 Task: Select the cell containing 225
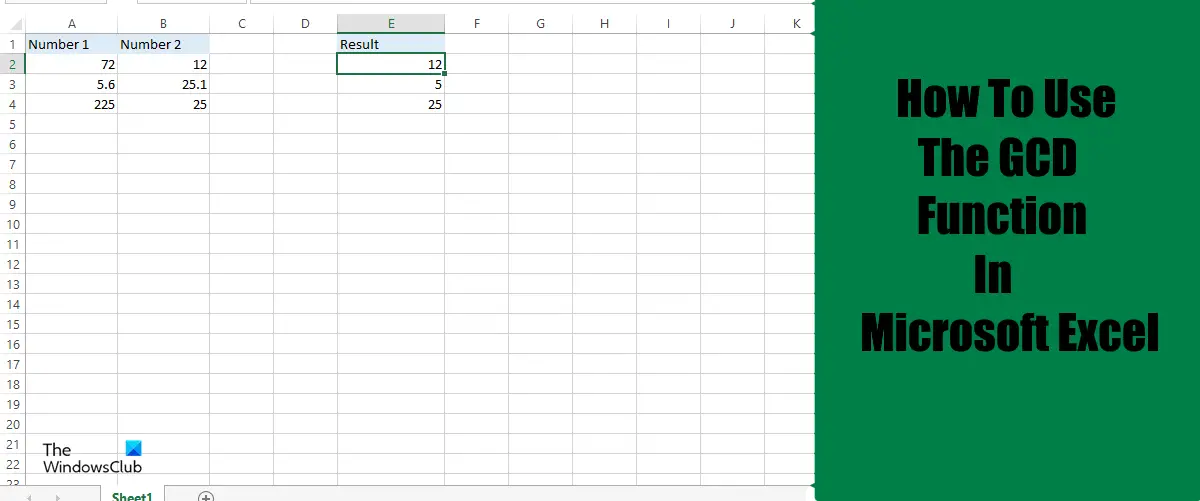pos(72,104)
